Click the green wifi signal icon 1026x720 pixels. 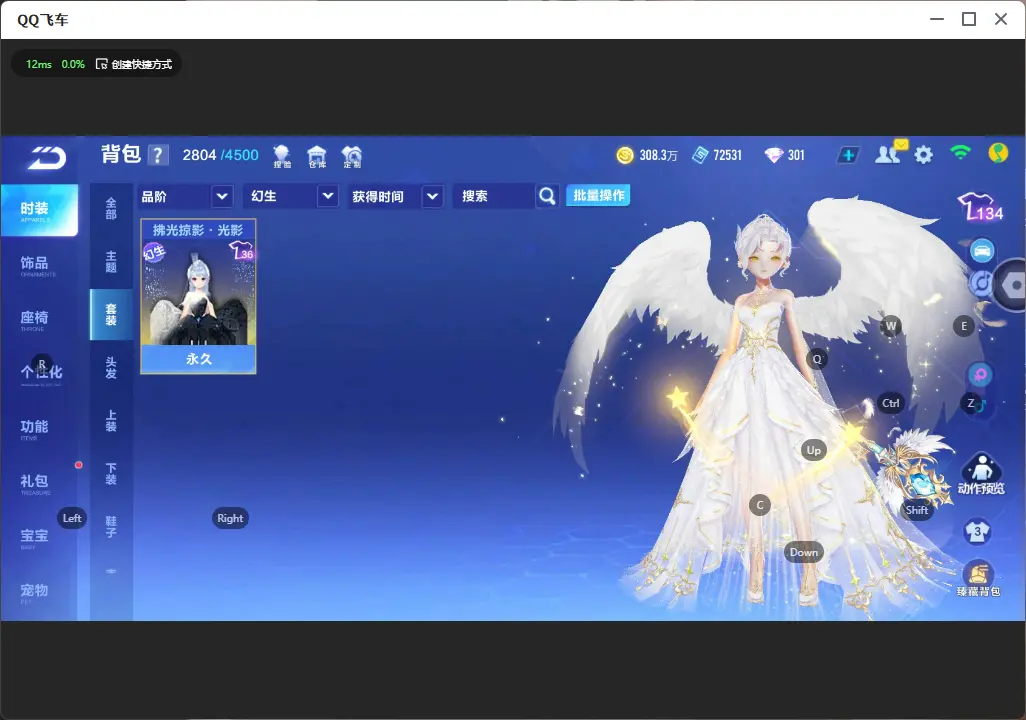(960, 153)
